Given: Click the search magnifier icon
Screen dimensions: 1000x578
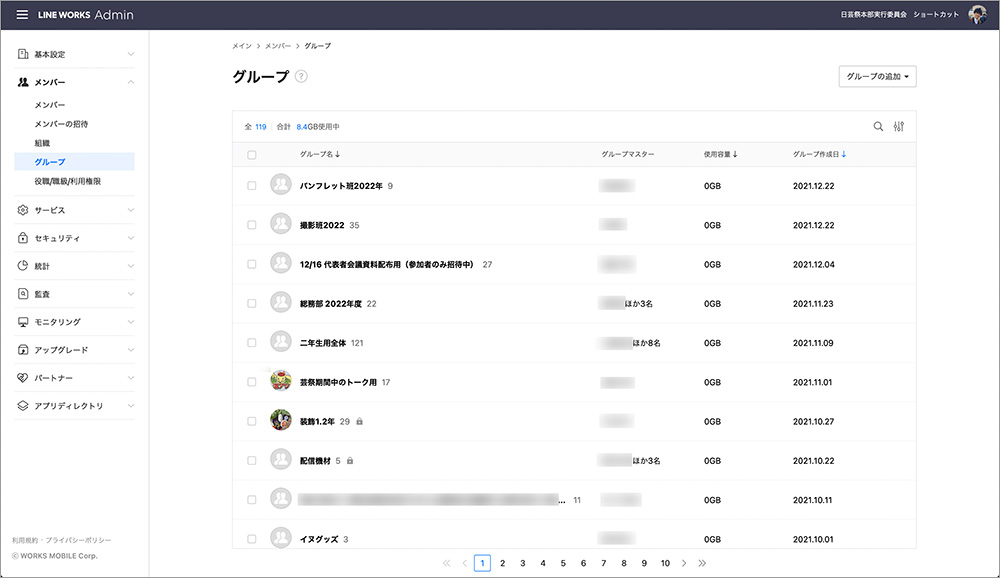Looking at the screenshot, I should (x=878, y=127).
